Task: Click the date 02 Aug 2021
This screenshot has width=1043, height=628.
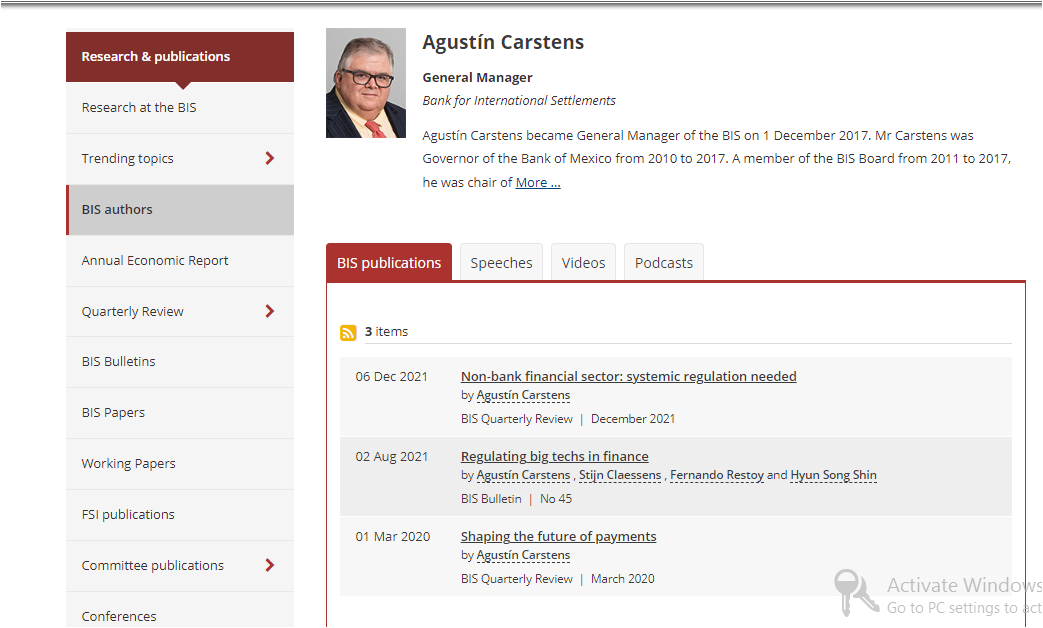Action: pyautogui.click(x=392, y=456)
